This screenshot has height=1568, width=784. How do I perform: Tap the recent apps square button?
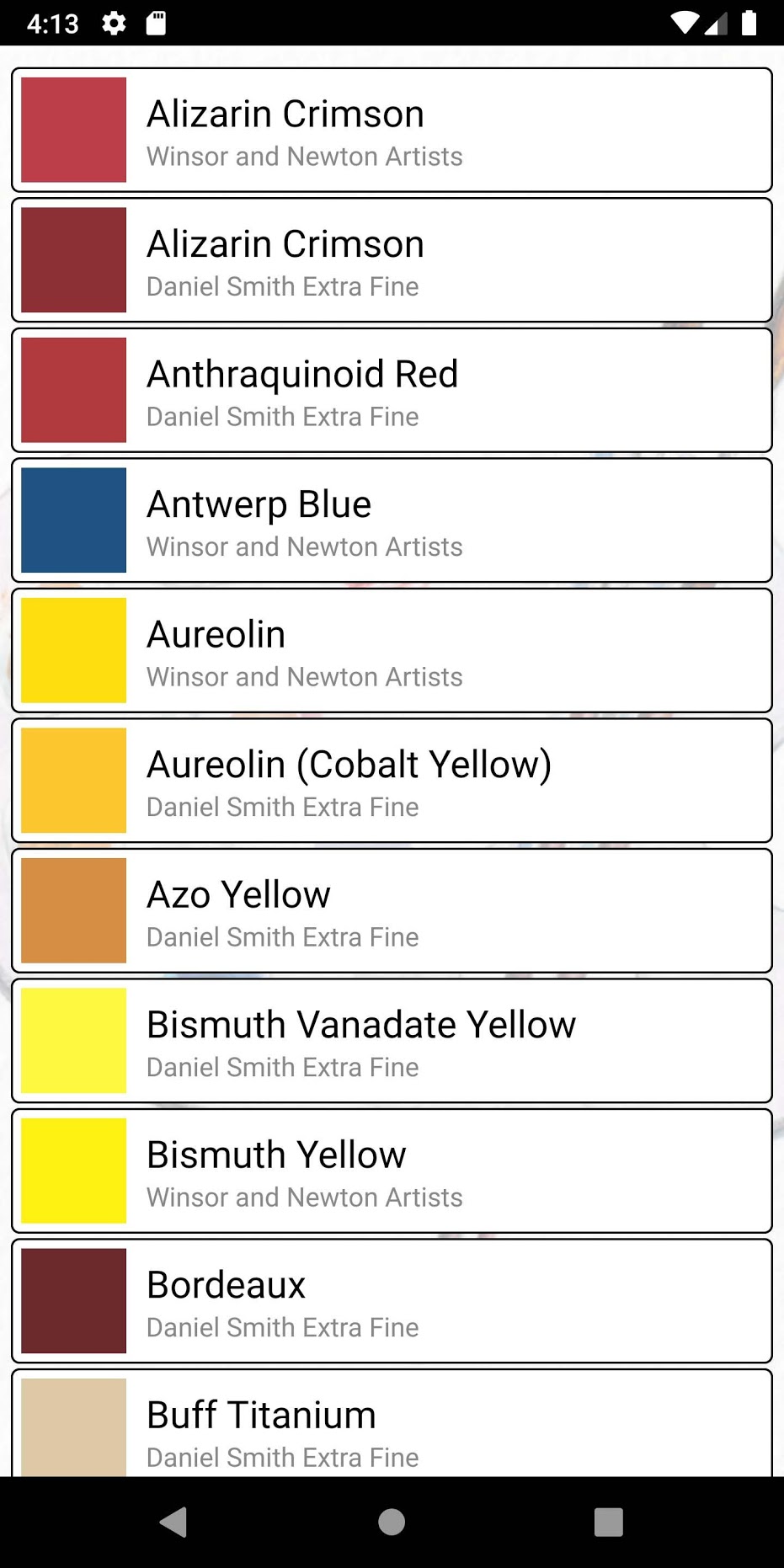(609, 1522)
